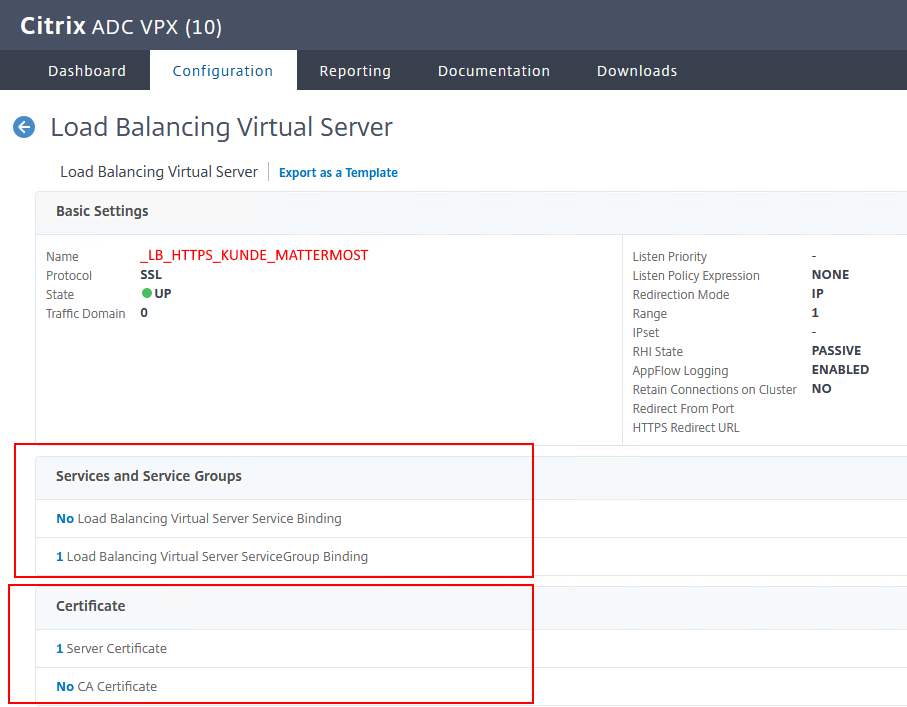
Task: Click the Export as a Template link
Action: pos(338,173)
